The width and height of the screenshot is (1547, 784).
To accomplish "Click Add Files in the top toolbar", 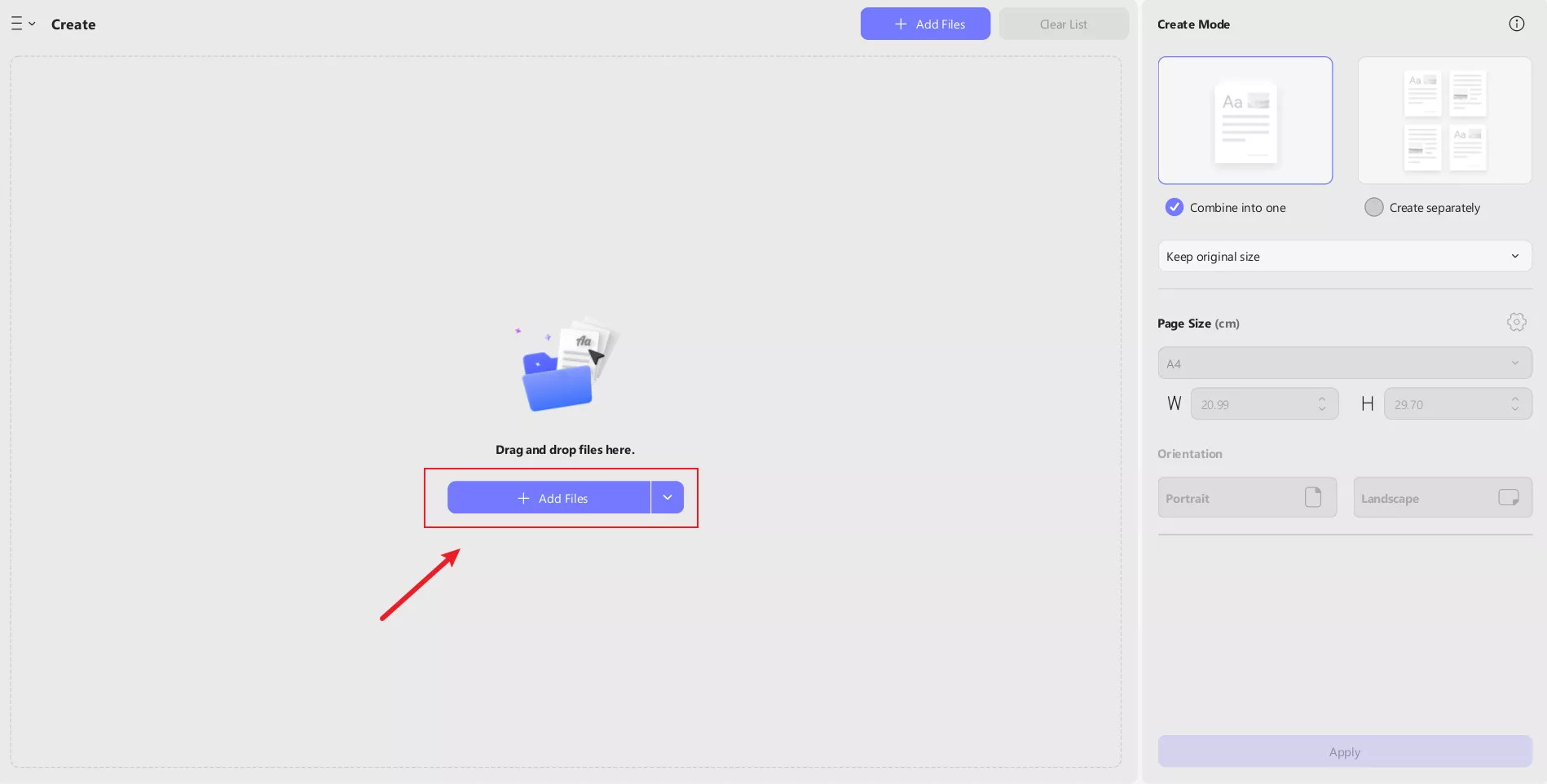I will [925, 24].
